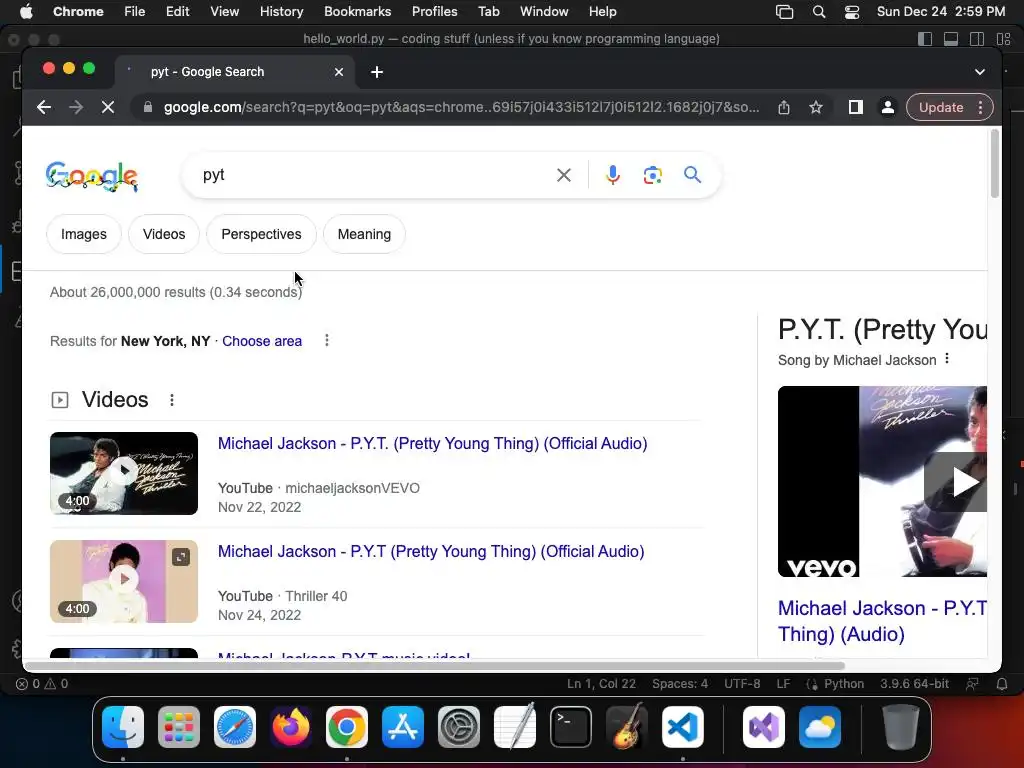Filter results by Videos chip
The width and height of the screenshot is (1024, 768).
[164, 234]
